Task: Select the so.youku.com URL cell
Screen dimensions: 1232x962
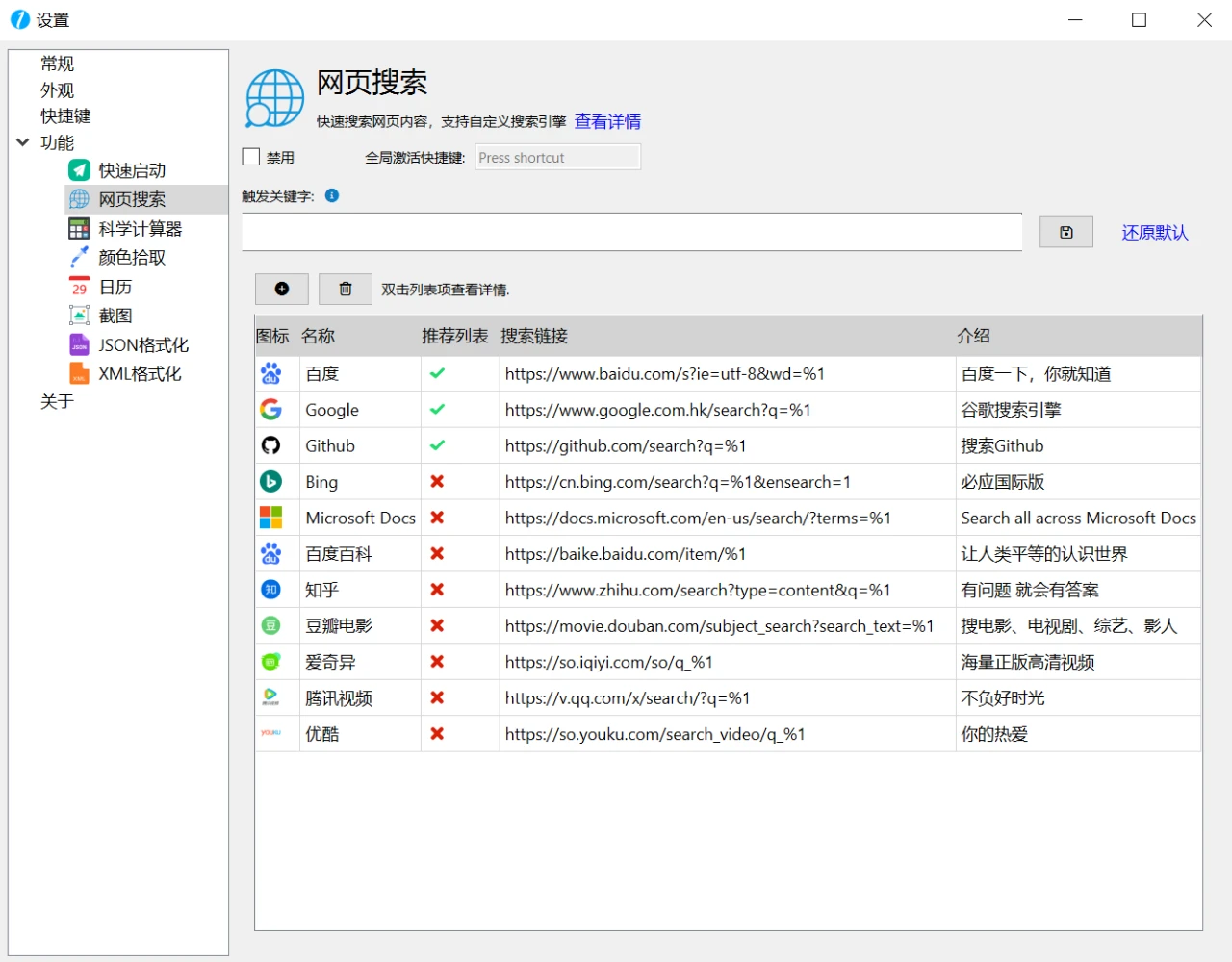Action: pyautogui.click(x=728, y=734)
